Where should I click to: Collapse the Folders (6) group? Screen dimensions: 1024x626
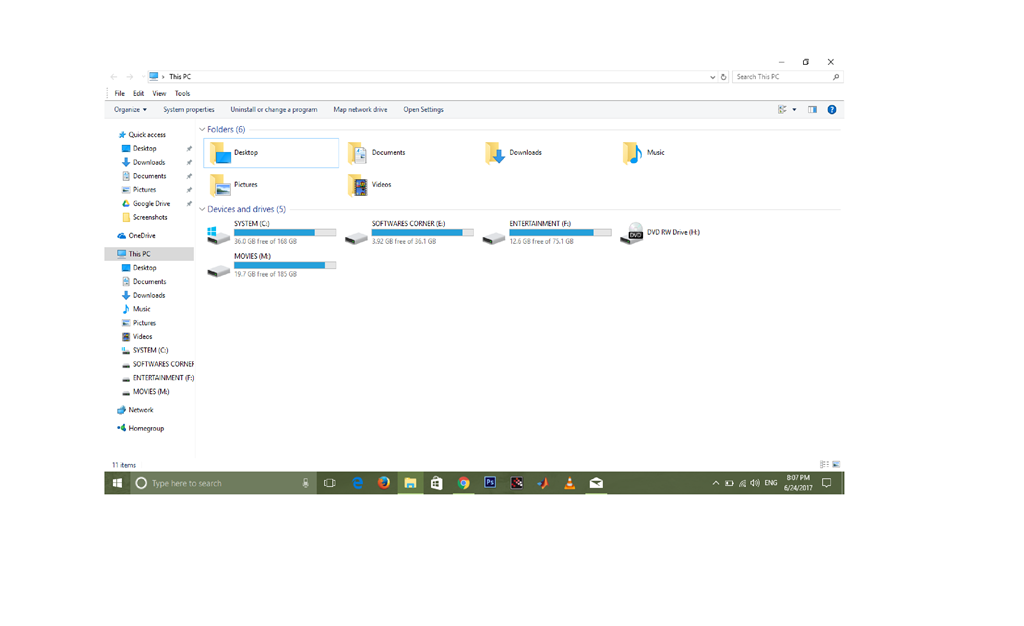pyautogui.click(x=202, y=129)
